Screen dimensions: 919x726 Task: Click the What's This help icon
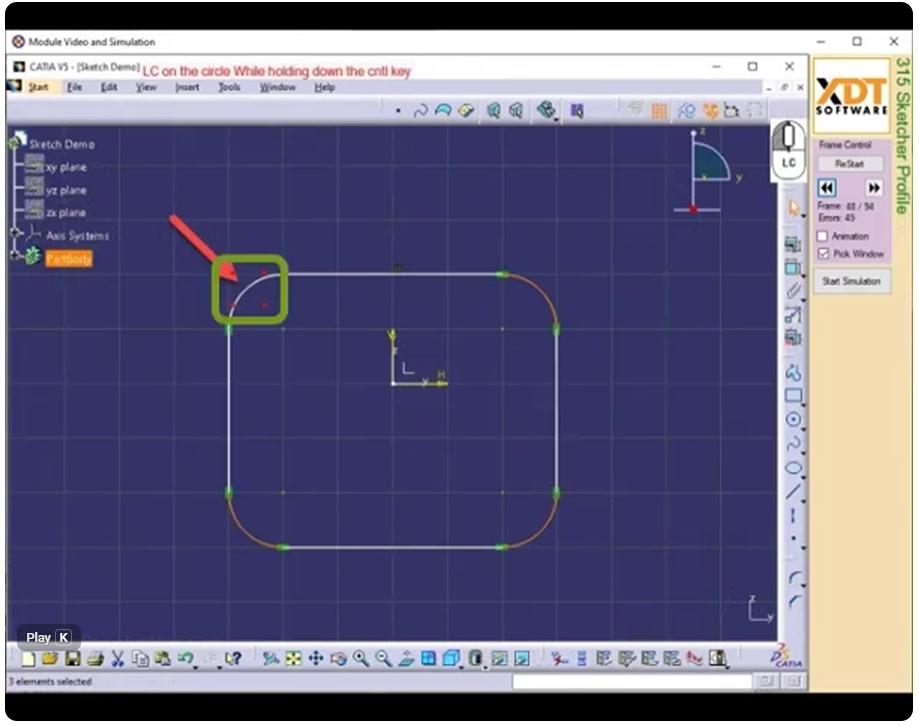(x=233, y=659)
